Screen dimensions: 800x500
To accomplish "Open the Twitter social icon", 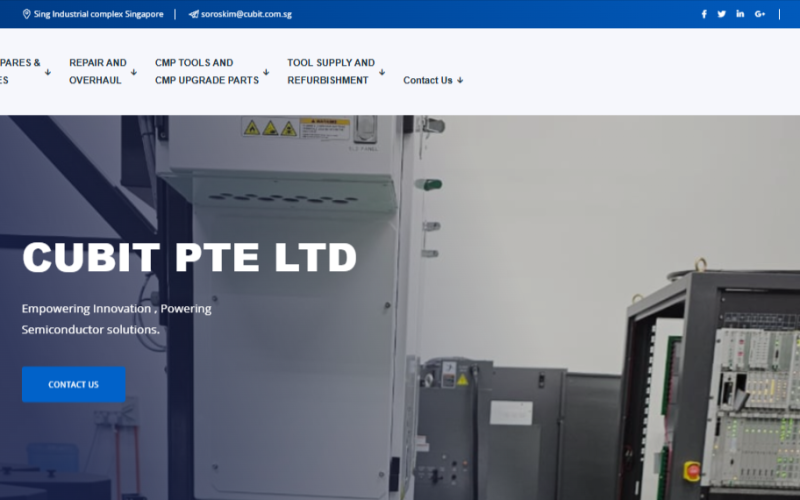I will [722, 14].
